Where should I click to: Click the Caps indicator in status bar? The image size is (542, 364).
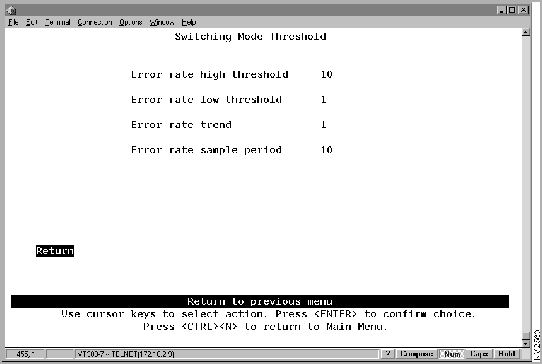[x=479, y=354]
